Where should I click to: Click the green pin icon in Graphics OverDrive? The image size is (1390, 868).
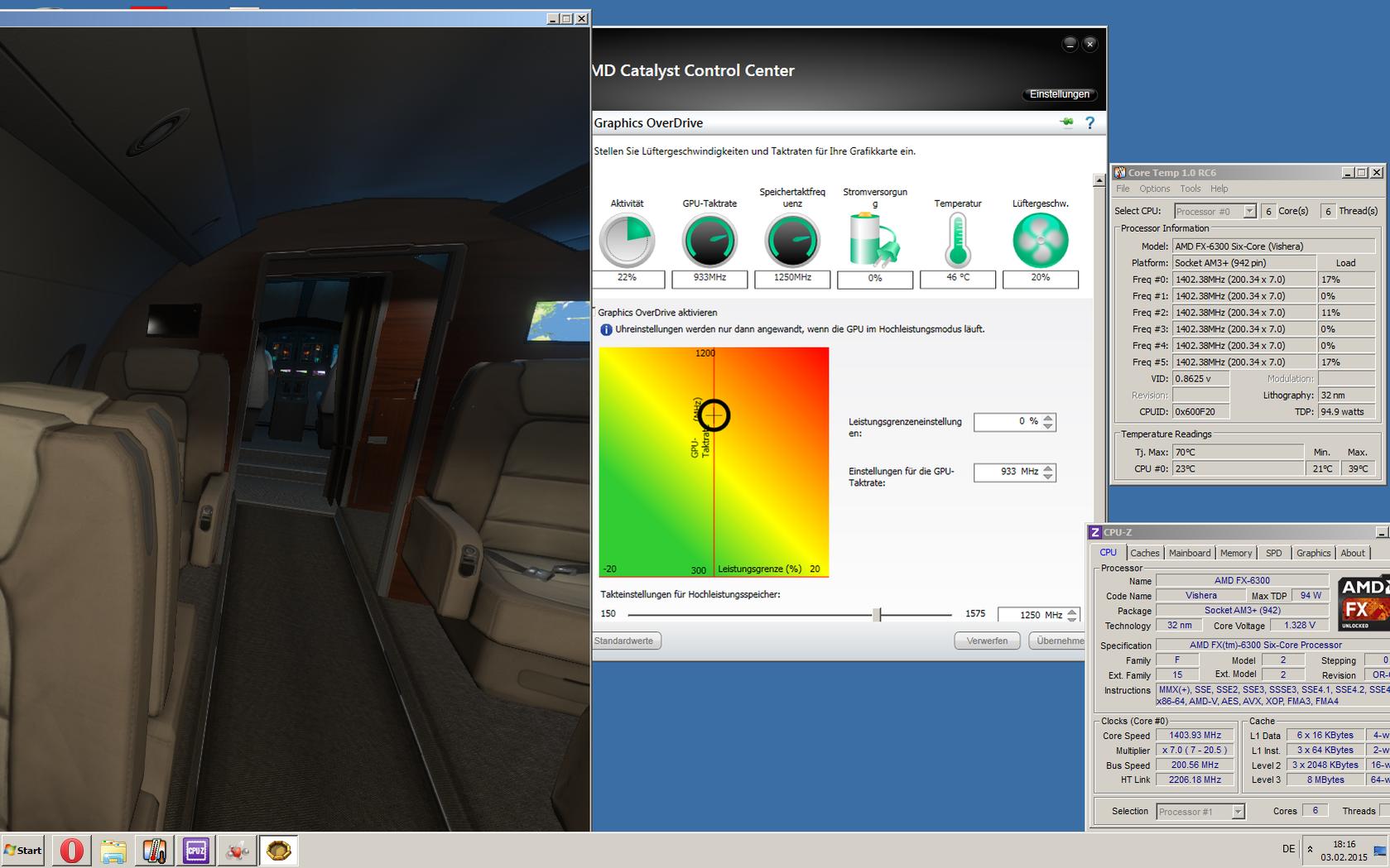point(1066,122)
